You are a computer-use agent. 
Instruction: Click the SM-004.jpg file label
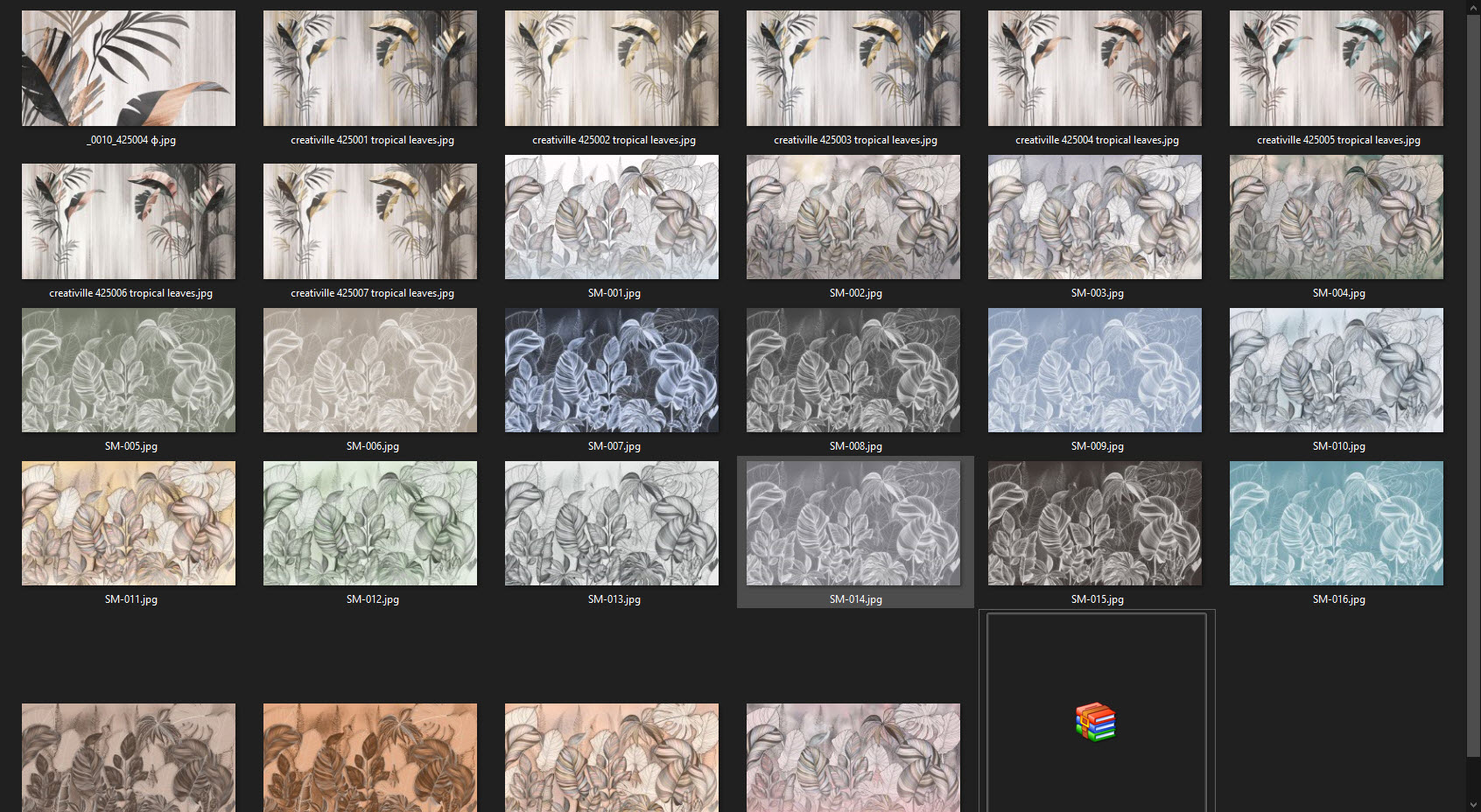coord(1338,293)
